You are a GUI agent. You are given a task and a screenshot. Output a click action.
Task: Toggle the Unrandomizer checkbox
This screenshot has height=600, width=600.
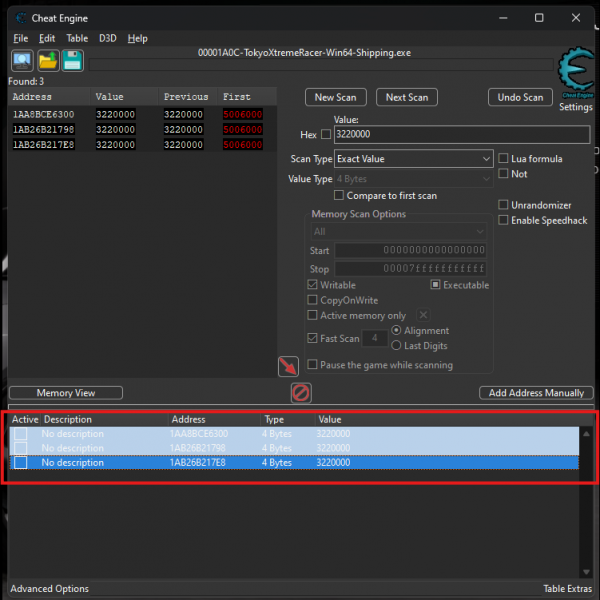click(503, 205)
